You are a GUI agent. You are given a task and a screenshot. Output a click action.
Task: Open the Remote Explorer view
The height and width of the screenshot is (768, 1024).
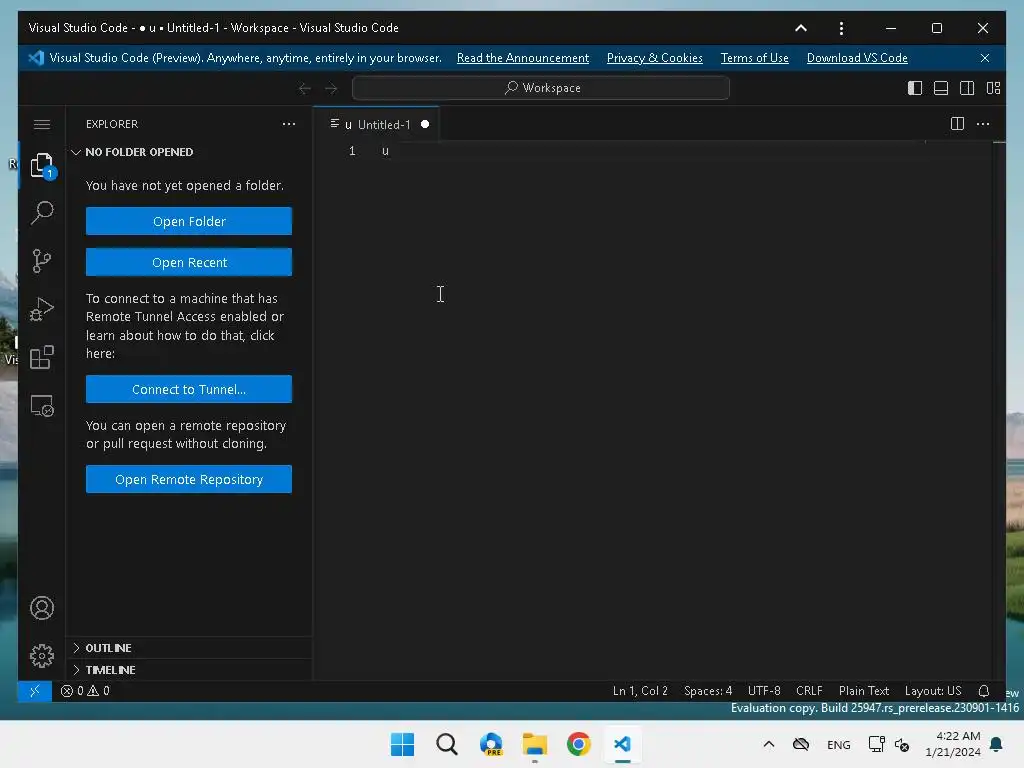pyautogui.click(x=42, y=406)
